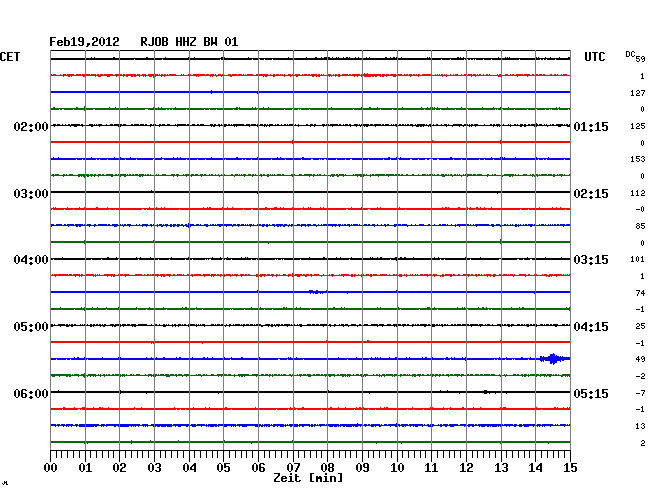Viewport: 650px width, 494px height.
Task: Click the Zeit [min] axis title
Action: pos(308,478)
